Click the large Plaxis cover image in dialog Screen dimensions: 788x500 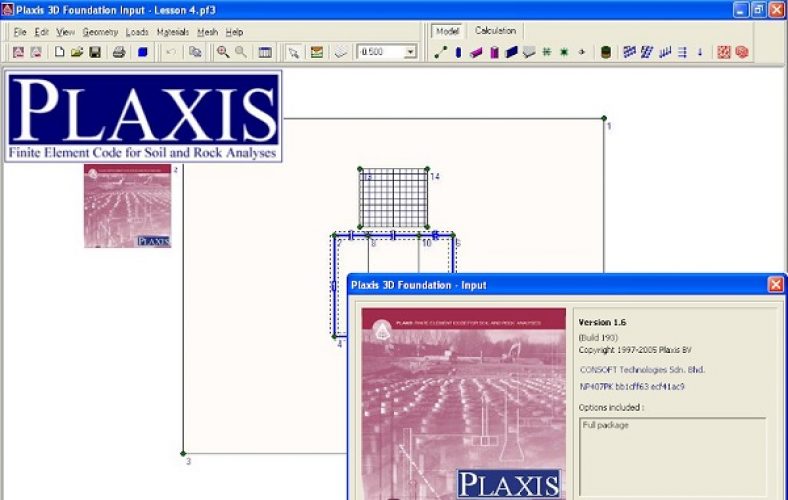[x=464, y=404]
